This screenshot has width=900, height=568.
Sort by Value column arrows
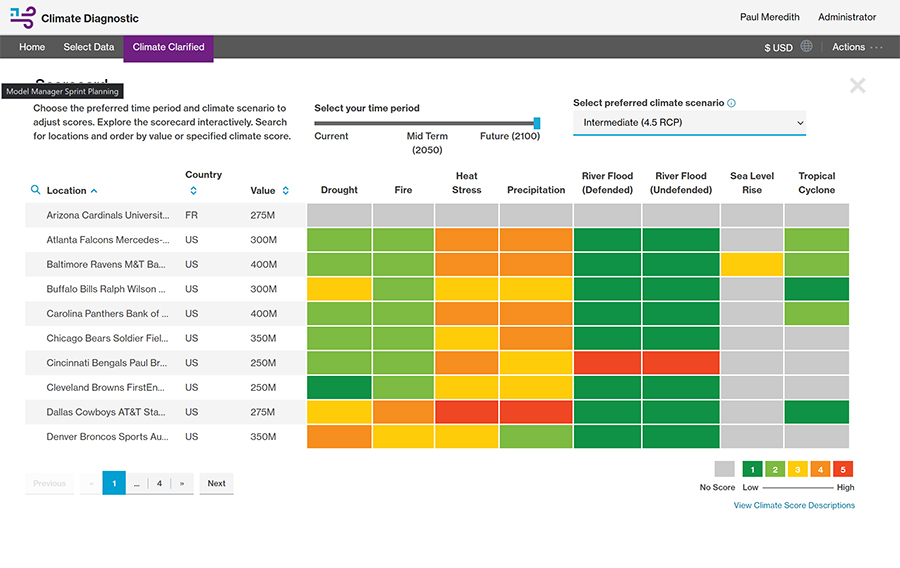285,190
